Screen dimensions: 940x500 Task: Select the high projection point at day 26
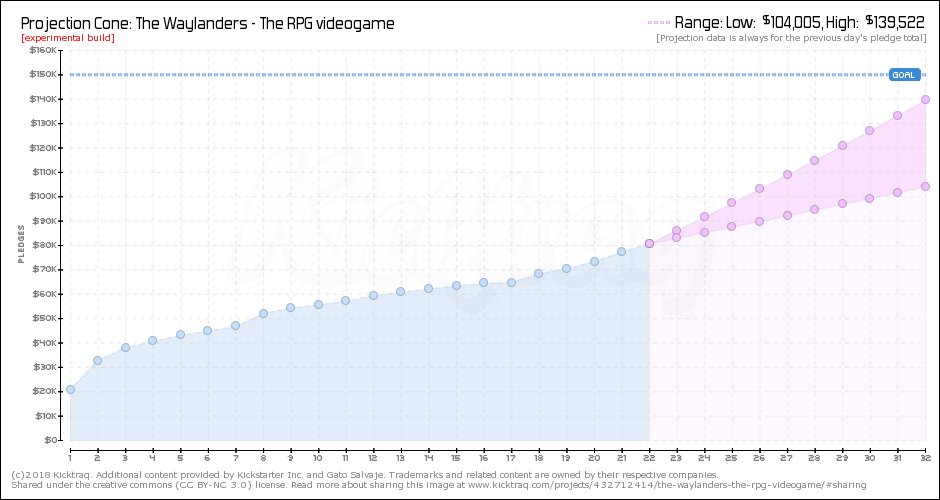(x=759, y=188)
